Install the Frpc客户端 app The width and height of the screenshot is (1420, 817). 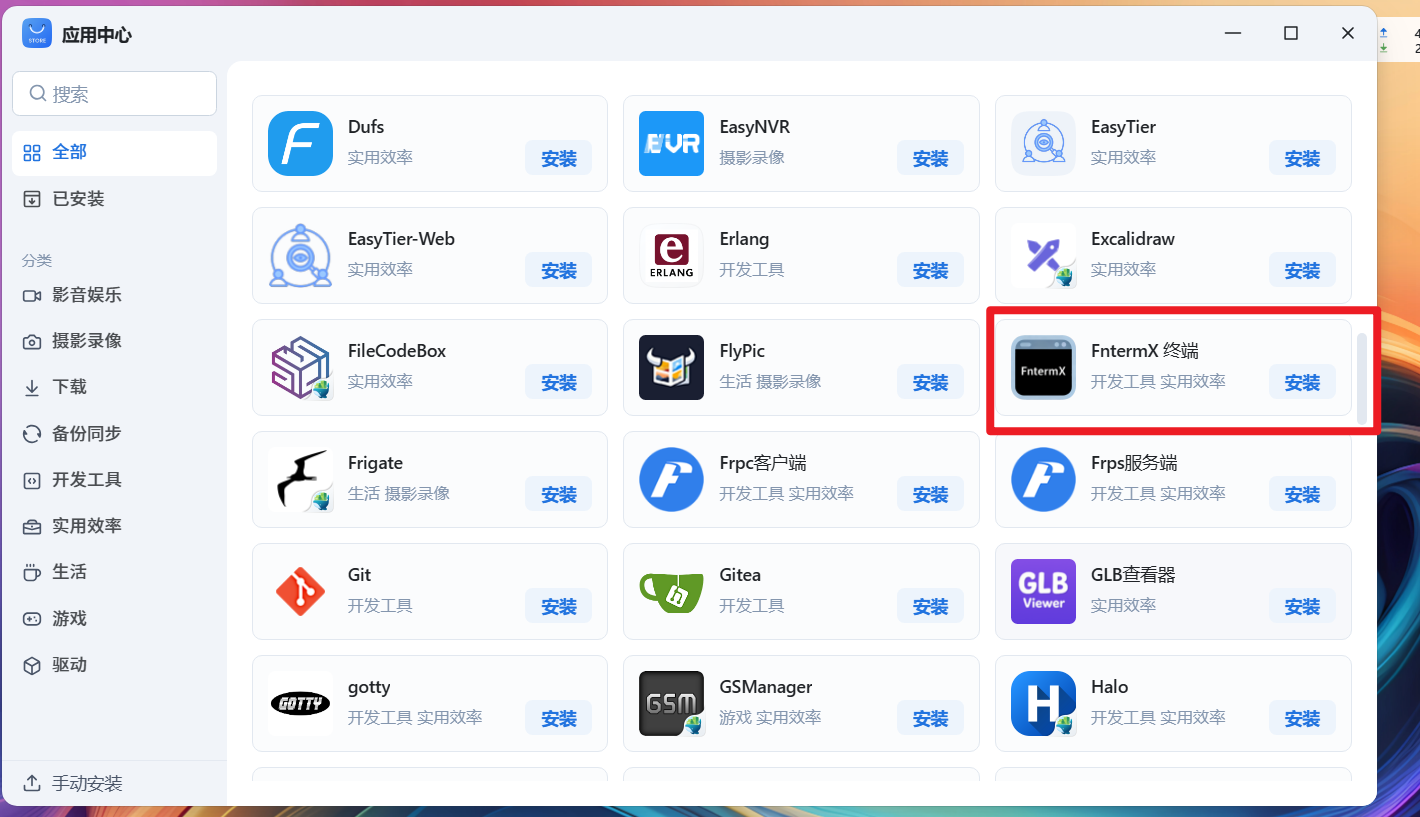click(930, 494)
